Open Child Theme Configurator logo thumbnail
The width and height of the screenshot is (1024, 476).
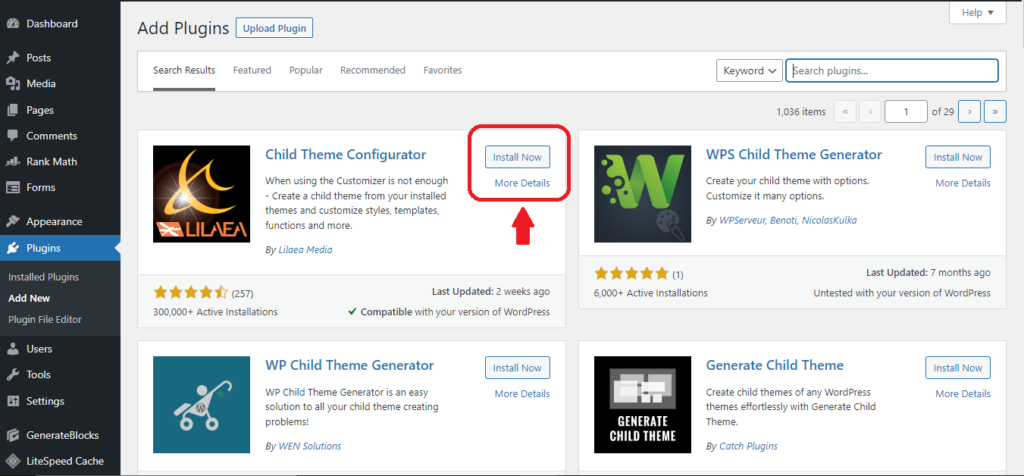click(x=201, y=194)
